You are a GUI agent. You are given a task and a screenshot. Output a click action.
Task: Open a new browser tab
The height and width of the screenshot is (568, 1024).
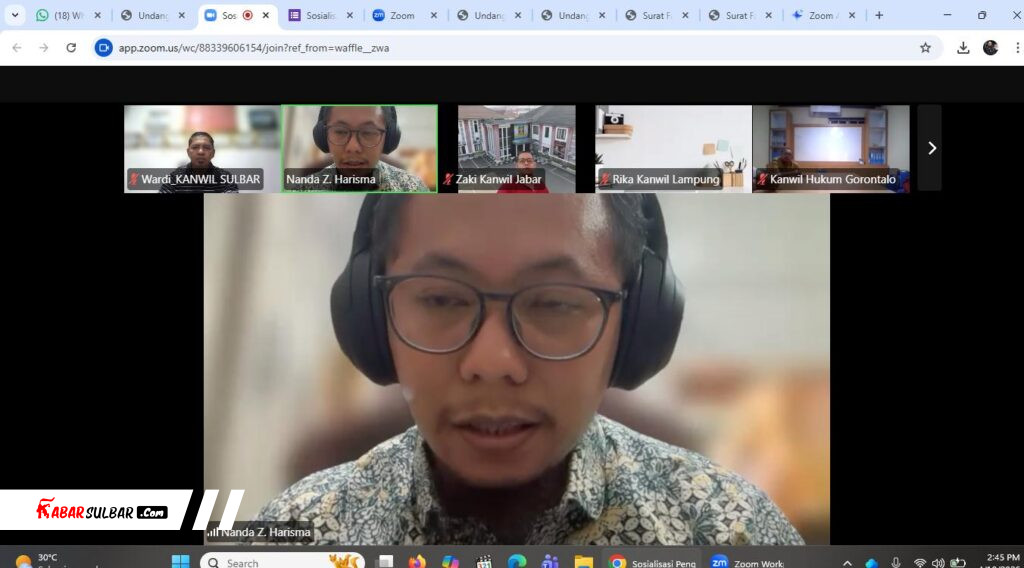pyautogui.click(x=879, y=15)
